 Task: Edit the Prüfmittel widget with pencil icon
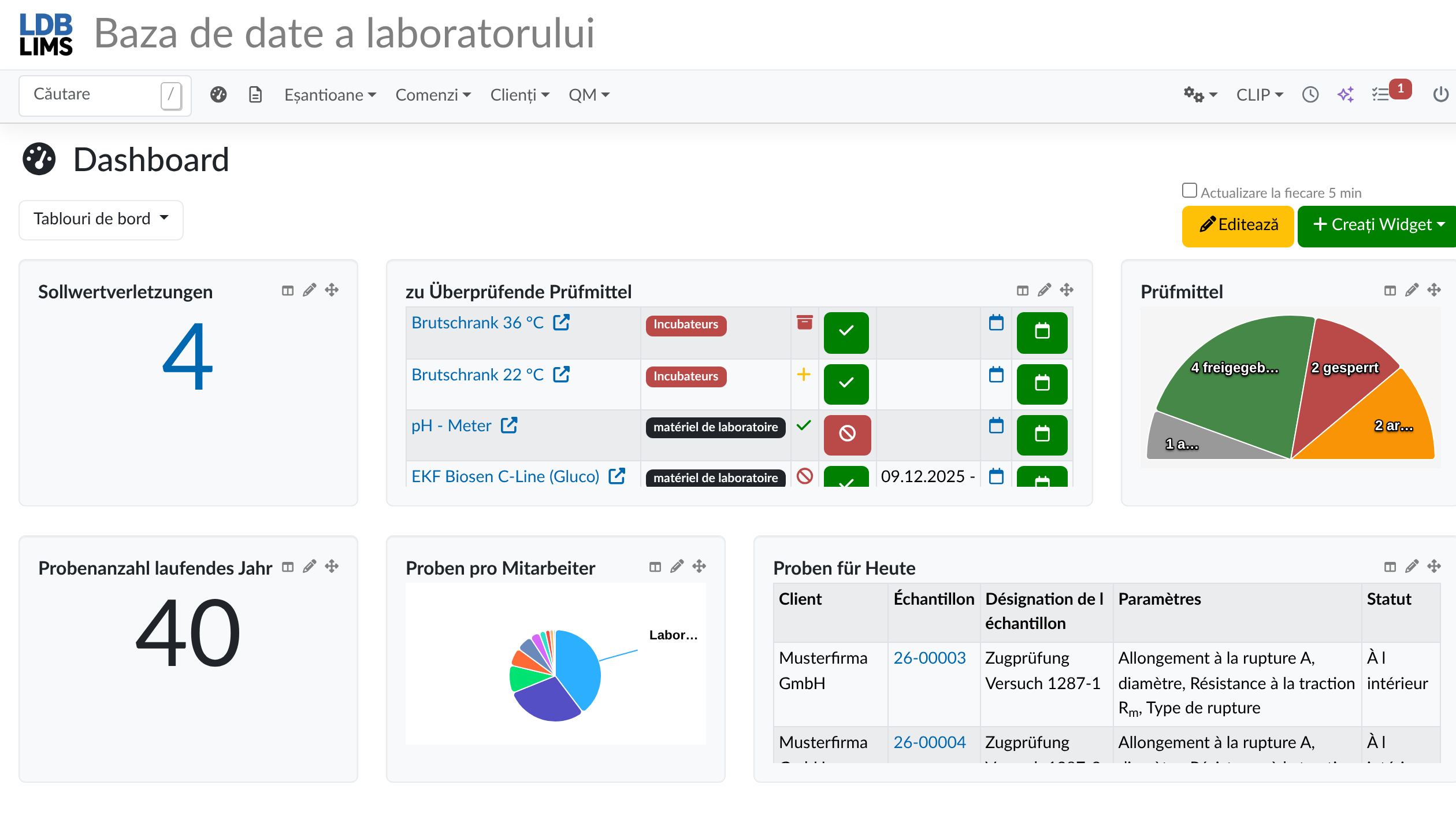[x=1412, y=290]
